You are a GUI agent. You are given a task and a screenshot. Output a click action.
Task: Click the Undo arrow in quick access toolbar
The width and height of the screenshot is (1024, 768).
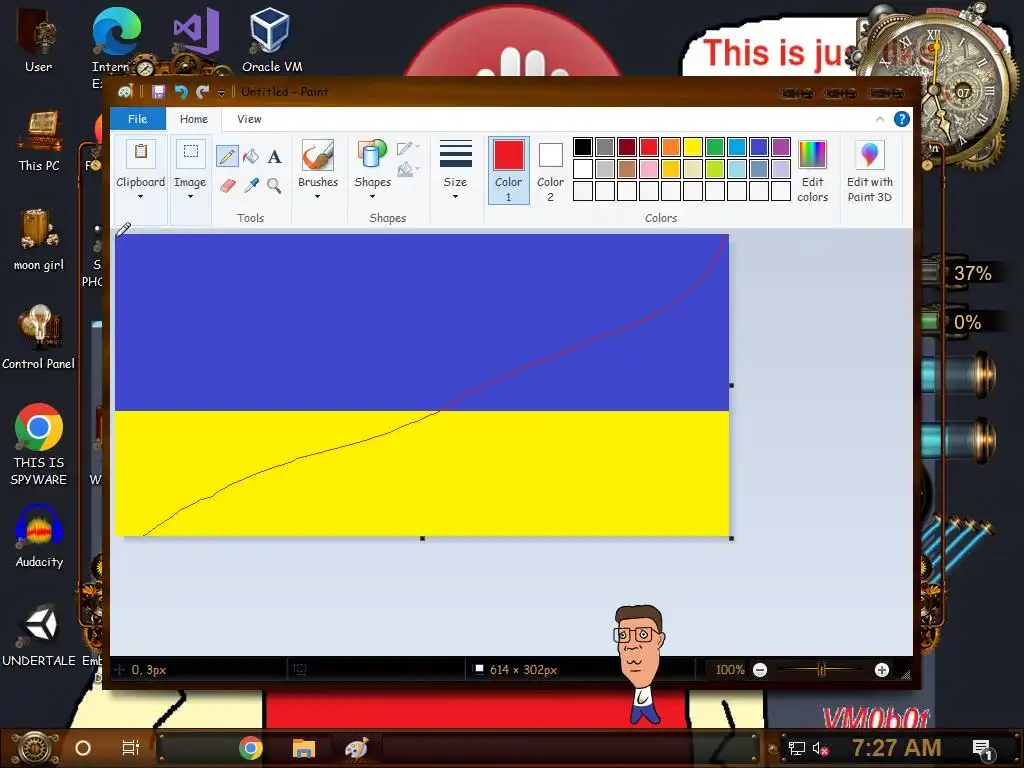(x=181, y=92)
